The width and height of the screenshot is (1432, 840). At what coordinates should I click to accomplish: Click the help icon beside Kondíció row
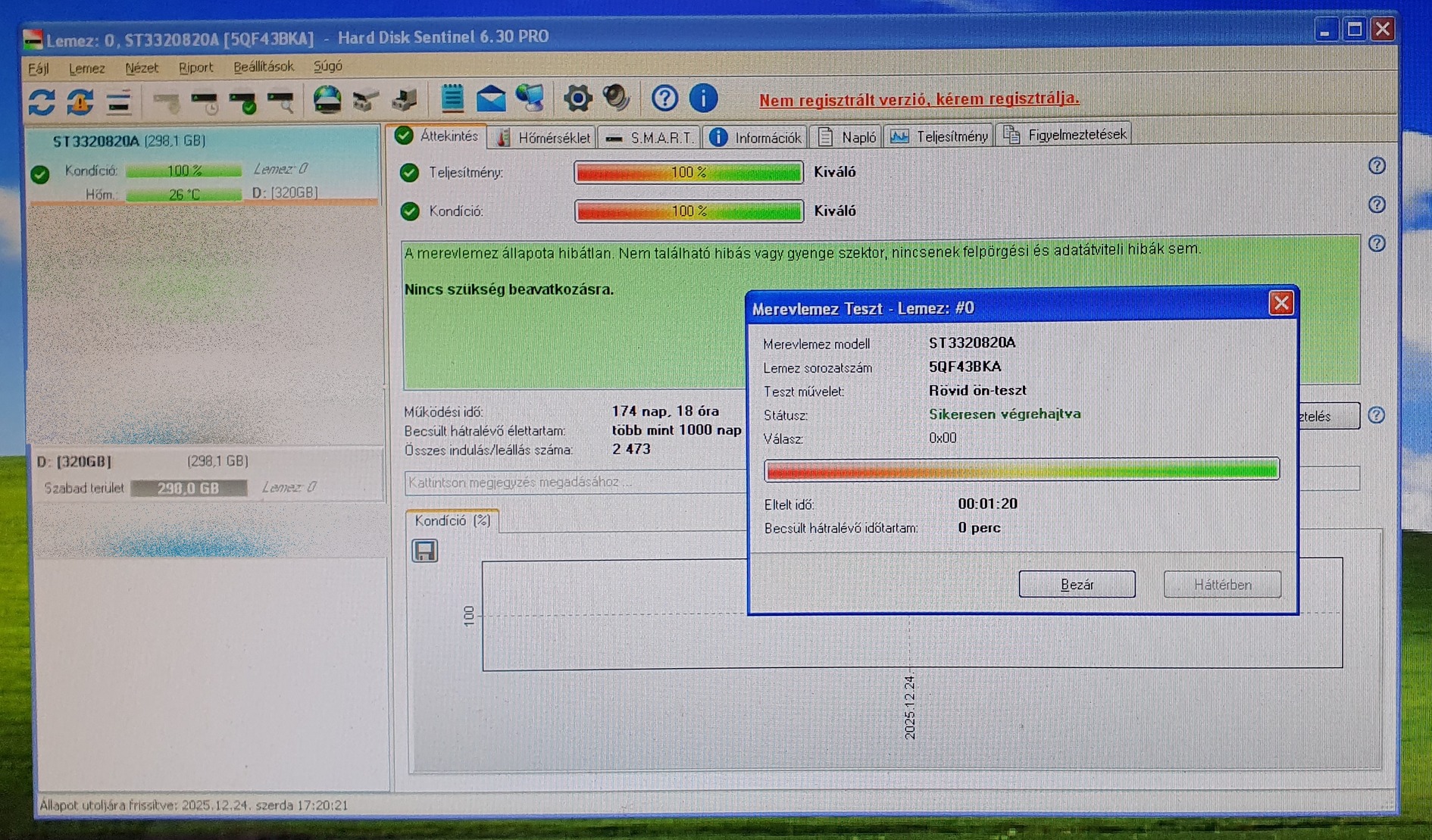[x=1377, y=205]
